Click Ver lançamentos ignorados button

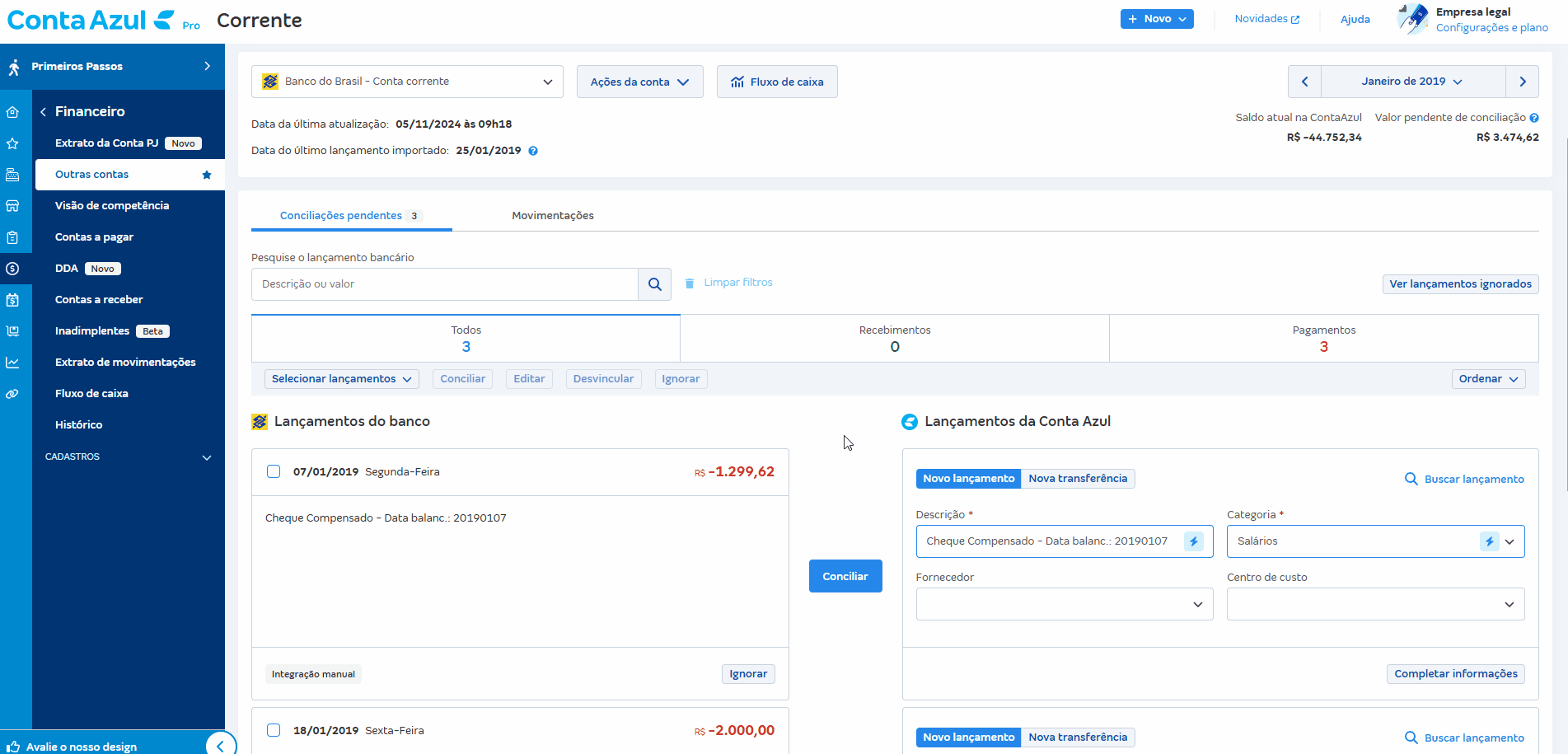(x=1459, y=284)
